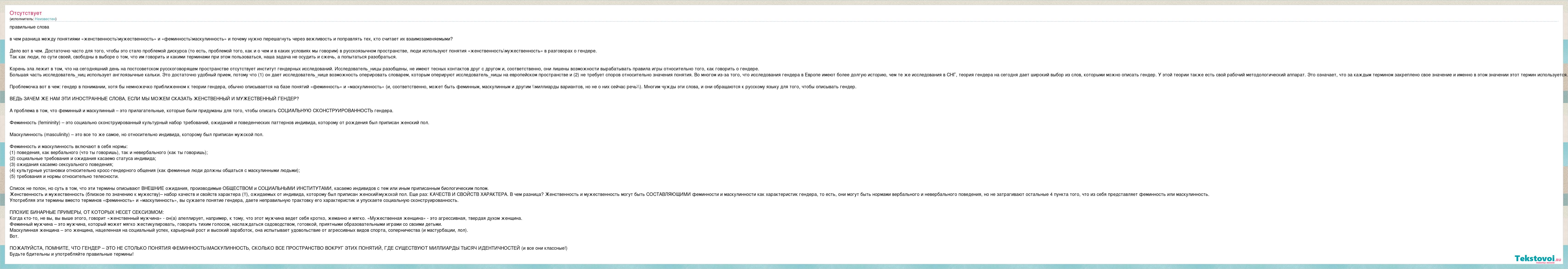Image resolution: width=1568 pixels, height=269 pixels.
Task: Click the line starting 'Проблемочка вот в чем'
Action: [x=433, y=87]
